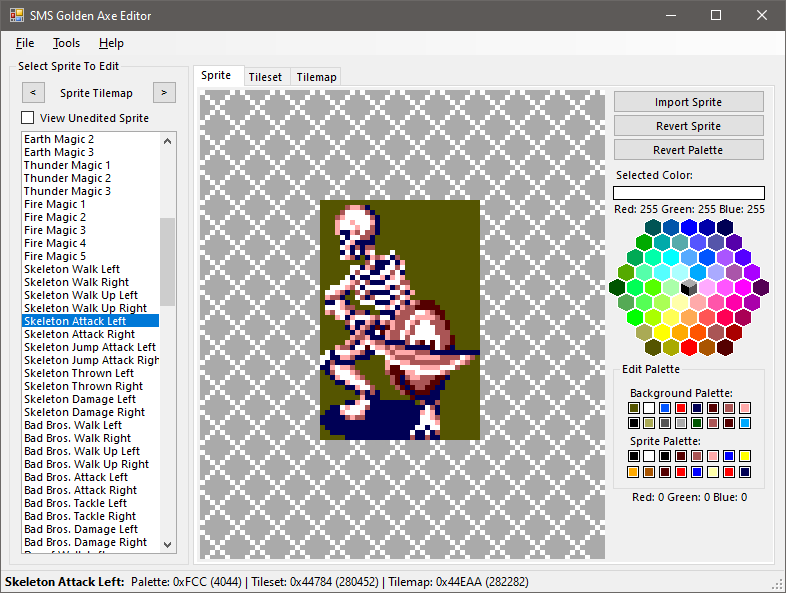This screenshot has height=593, width=786.
Task: Pick the light pink Background Palette swatch
Action: click(745, 408)
